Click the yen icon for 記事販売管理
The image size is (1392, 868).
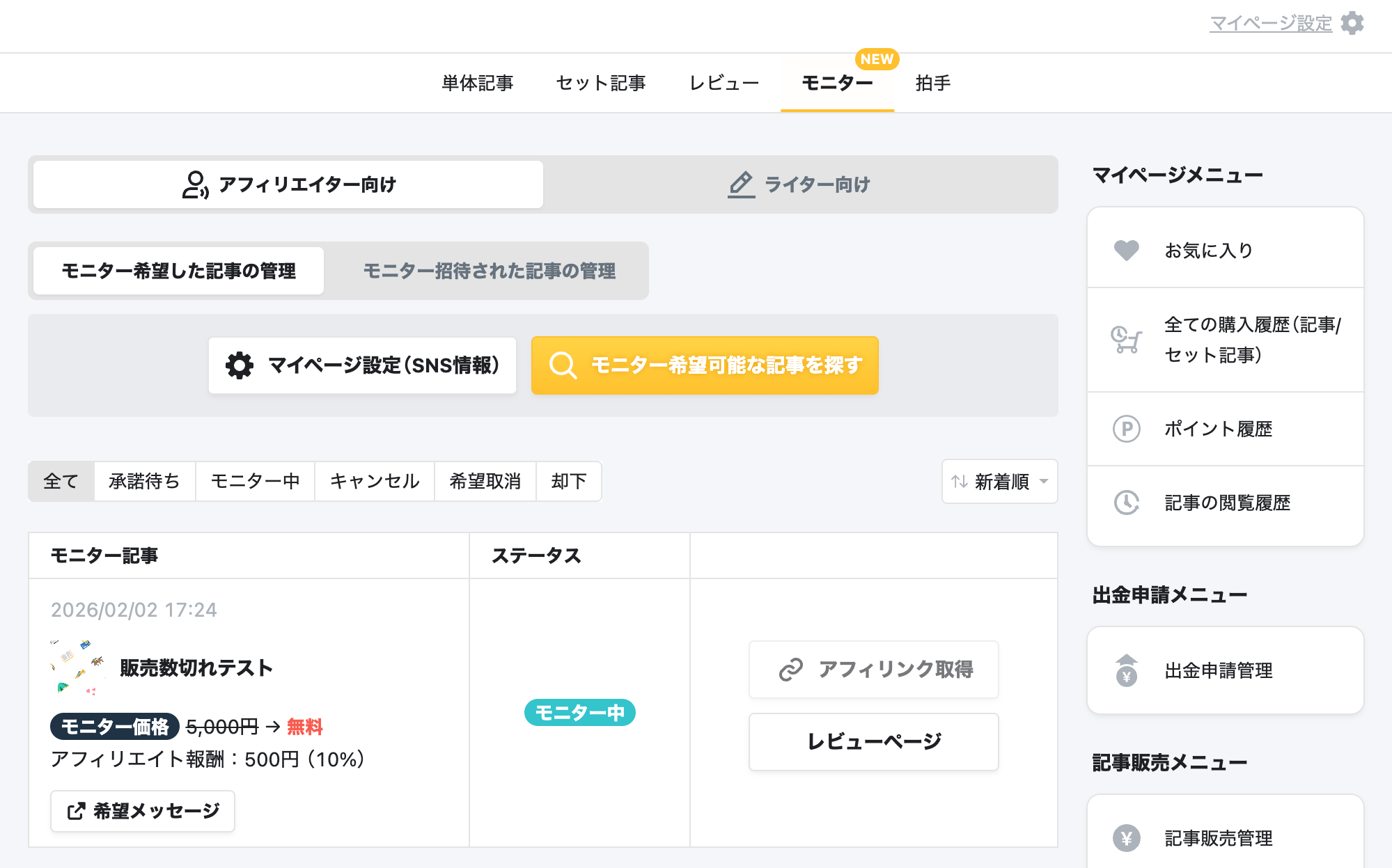pos(1126,838)
